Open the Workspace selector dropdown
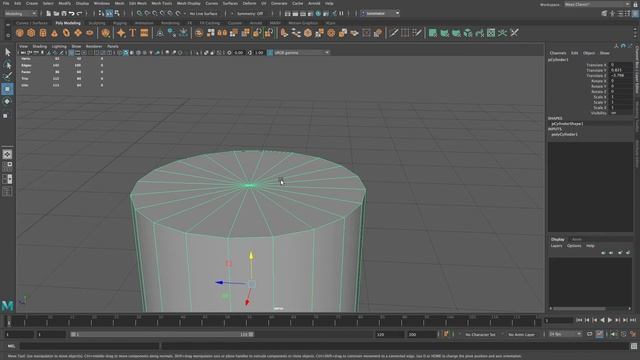Viewport: 640px width, 360px height. [x=597, y=4]
